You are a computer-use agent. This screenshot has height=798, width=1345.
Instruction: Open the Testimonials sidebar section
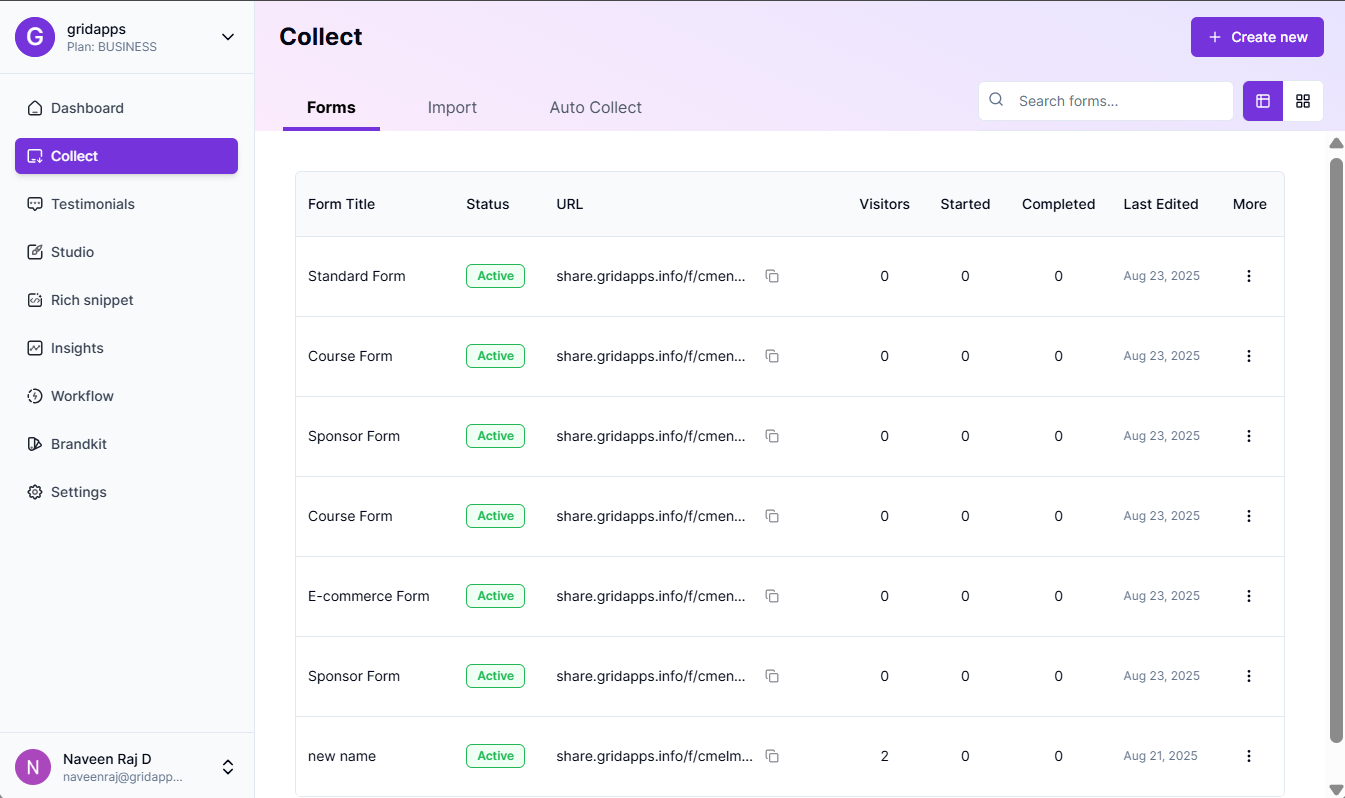92,204
